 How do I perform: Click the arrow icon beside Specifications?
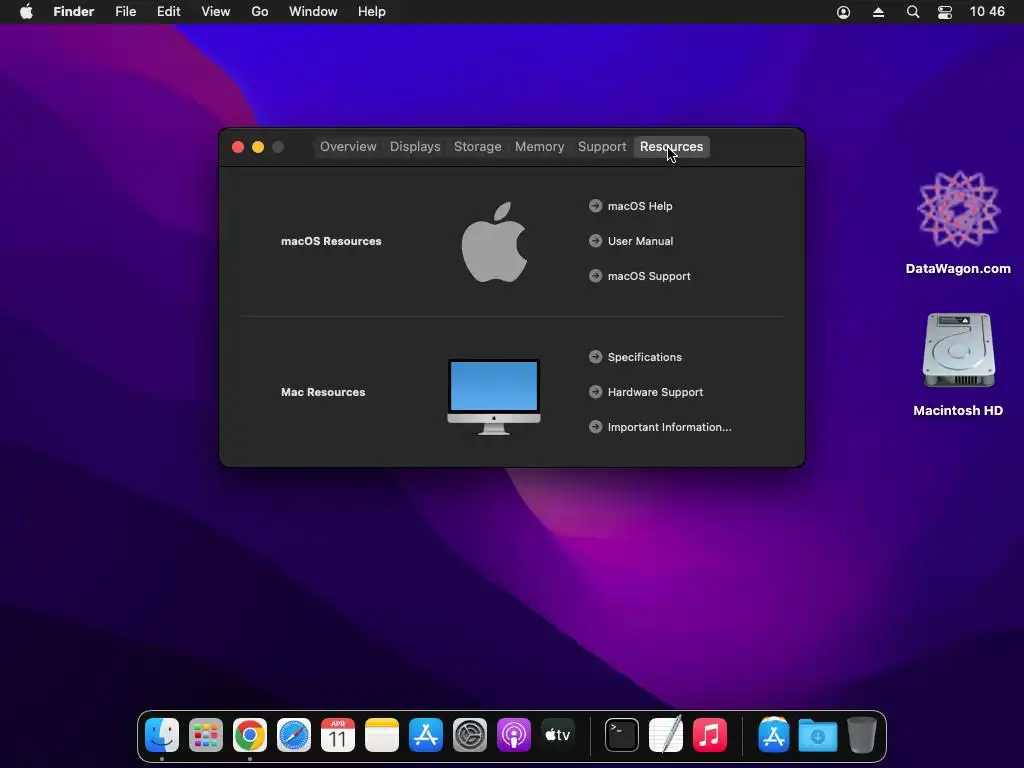(x=595, y=357)
